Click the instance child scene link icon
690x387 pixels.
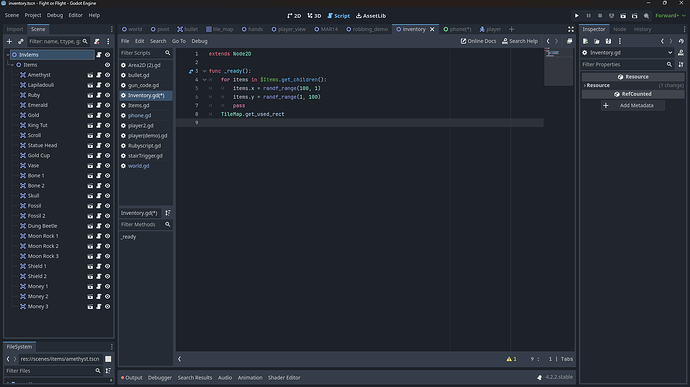click(21, 41)
